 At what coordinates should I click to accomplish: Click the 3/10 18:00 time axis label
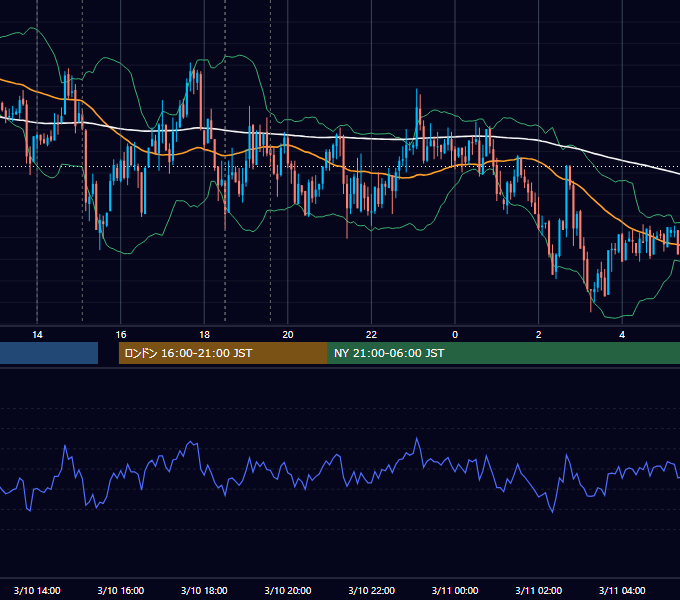coord(204,590)
